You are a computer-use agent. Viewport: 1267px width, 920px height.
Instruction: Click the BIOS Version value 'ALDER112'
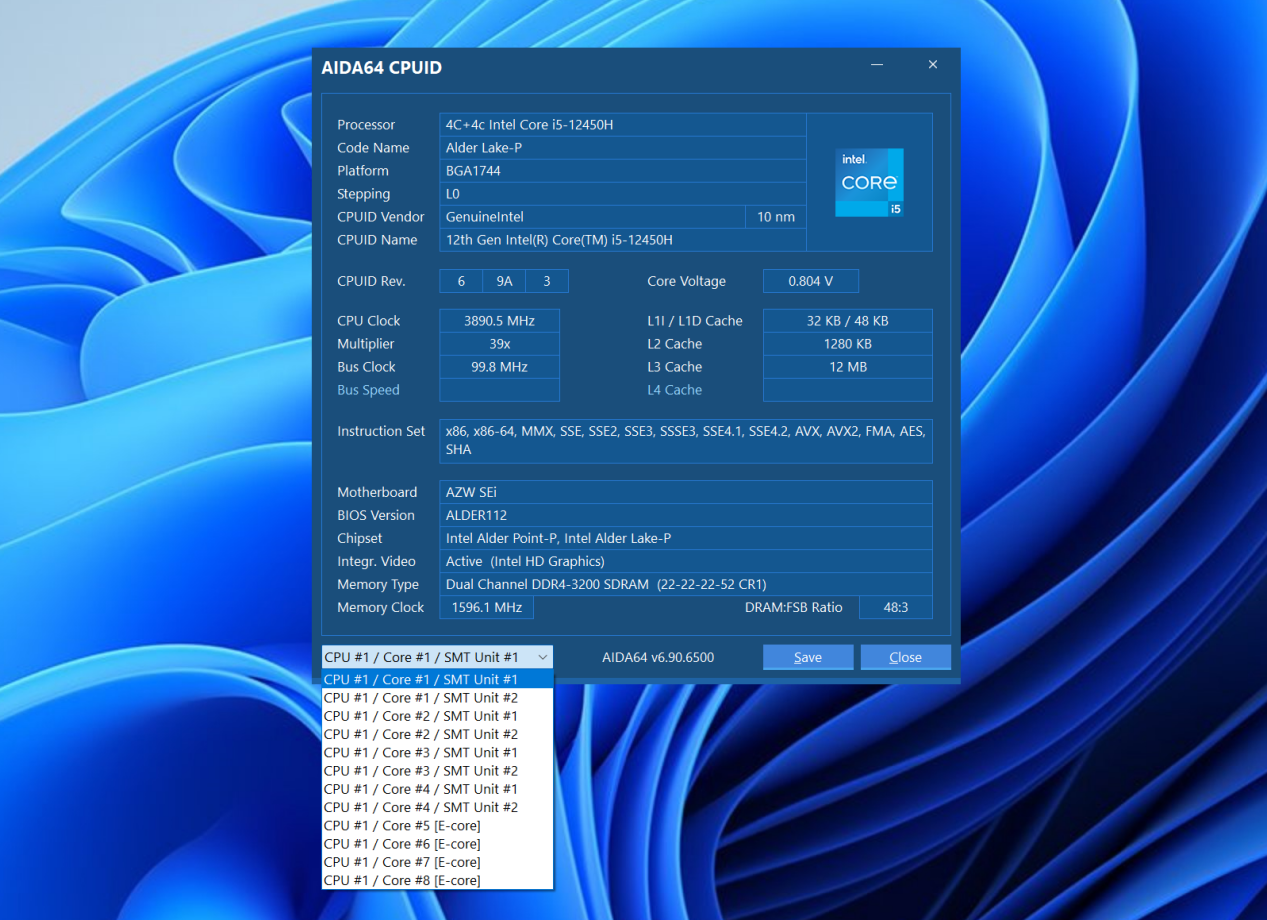[x=686, y=515]
